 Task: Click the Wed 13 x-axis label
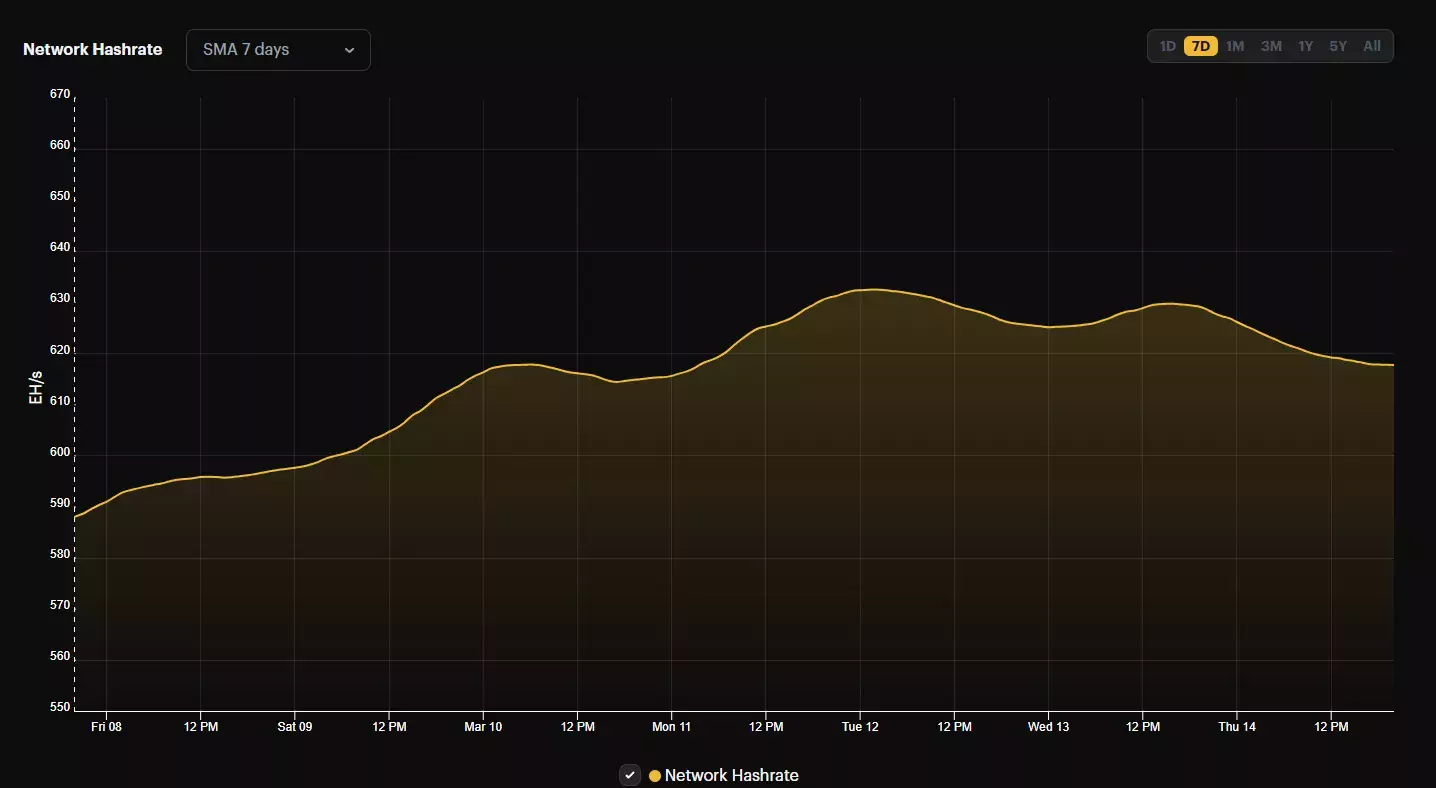pyautogui.click(x=1048, y=727)
